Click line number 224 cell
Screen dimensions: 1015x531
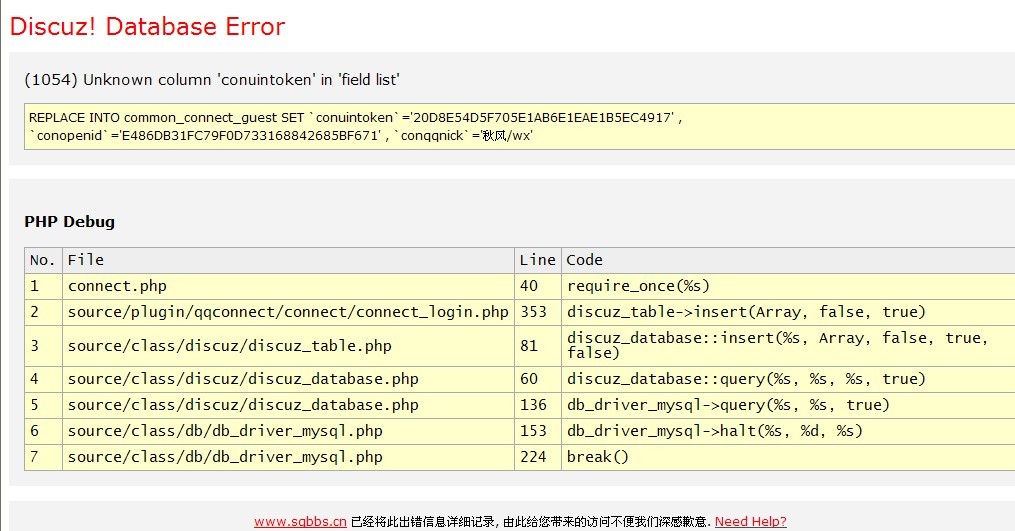coord(534,457)
